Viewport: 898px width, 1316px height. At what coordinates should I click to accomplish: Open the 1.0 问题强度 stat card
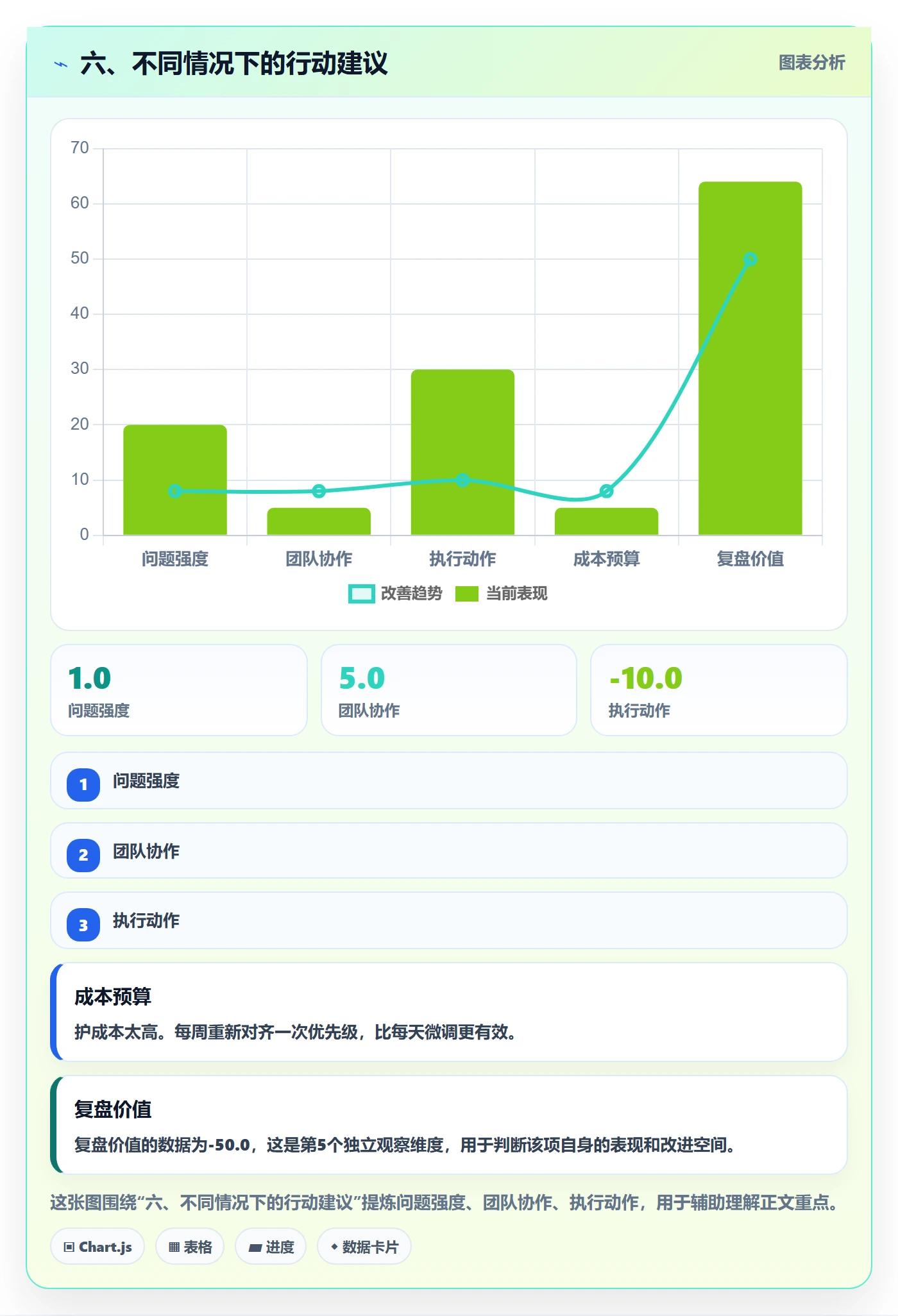[x=179, y=690]
